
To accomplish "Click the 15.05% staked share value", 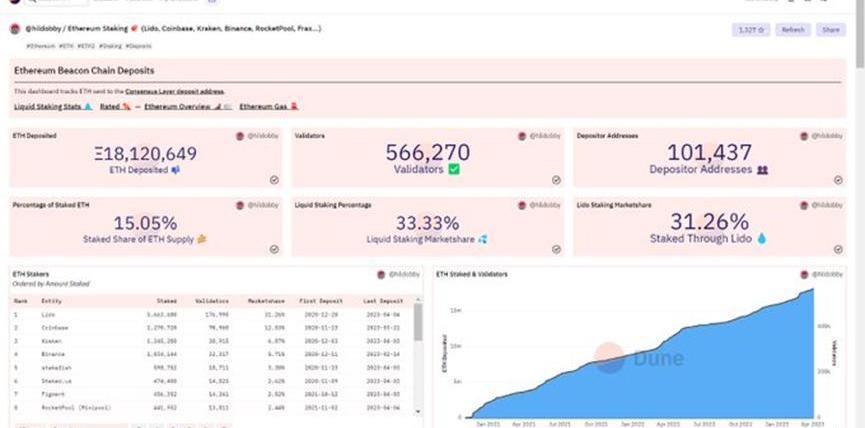I will [x=146, y=223].
